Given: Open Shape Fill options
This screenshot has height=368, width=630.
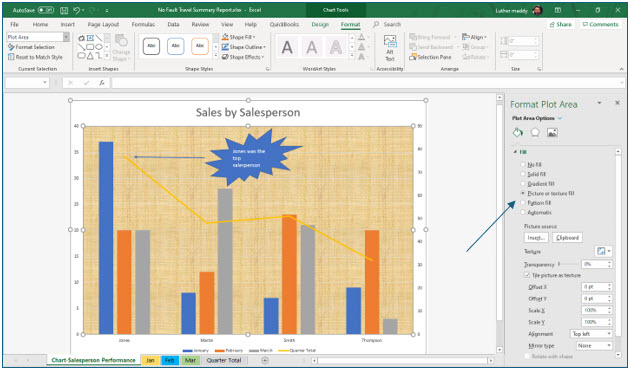Looking at the screenshot, I should 239,37.
